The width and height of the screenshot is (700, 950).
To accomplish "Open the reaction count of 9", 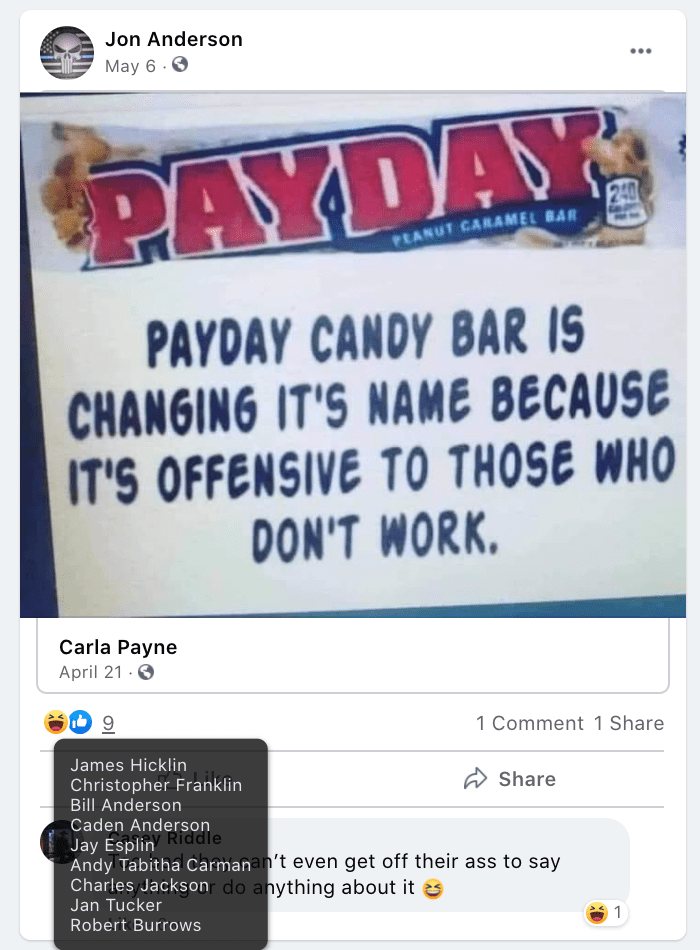I will (x=108, y=723).
